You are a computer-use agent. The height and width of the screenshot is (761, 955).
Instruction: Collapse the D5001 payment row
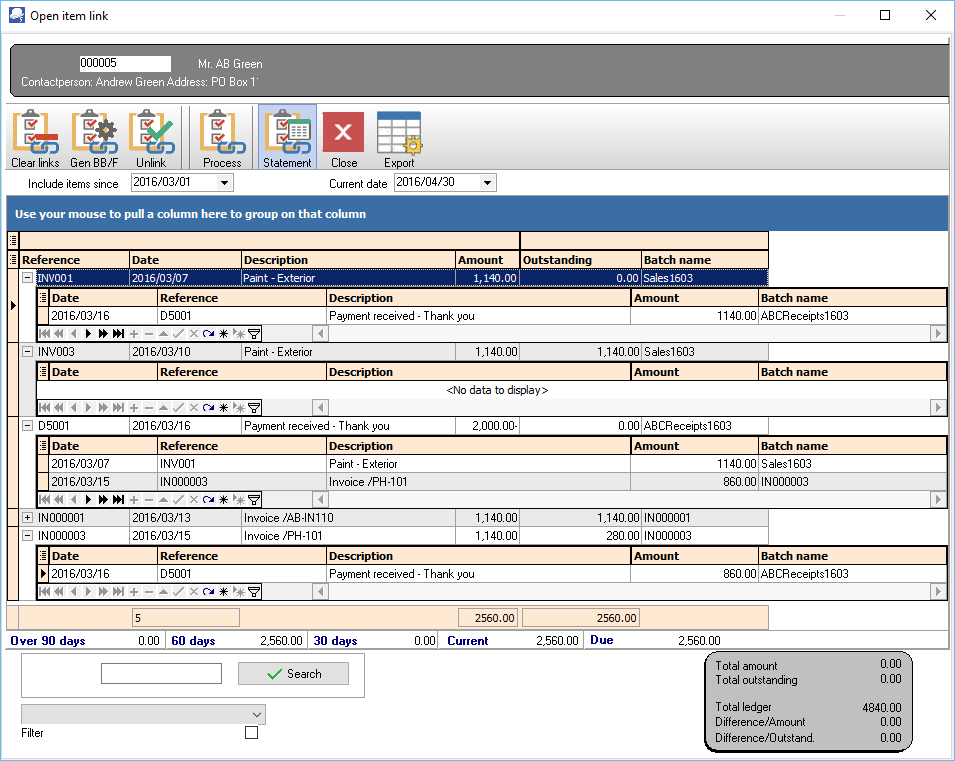click(27, 426)
